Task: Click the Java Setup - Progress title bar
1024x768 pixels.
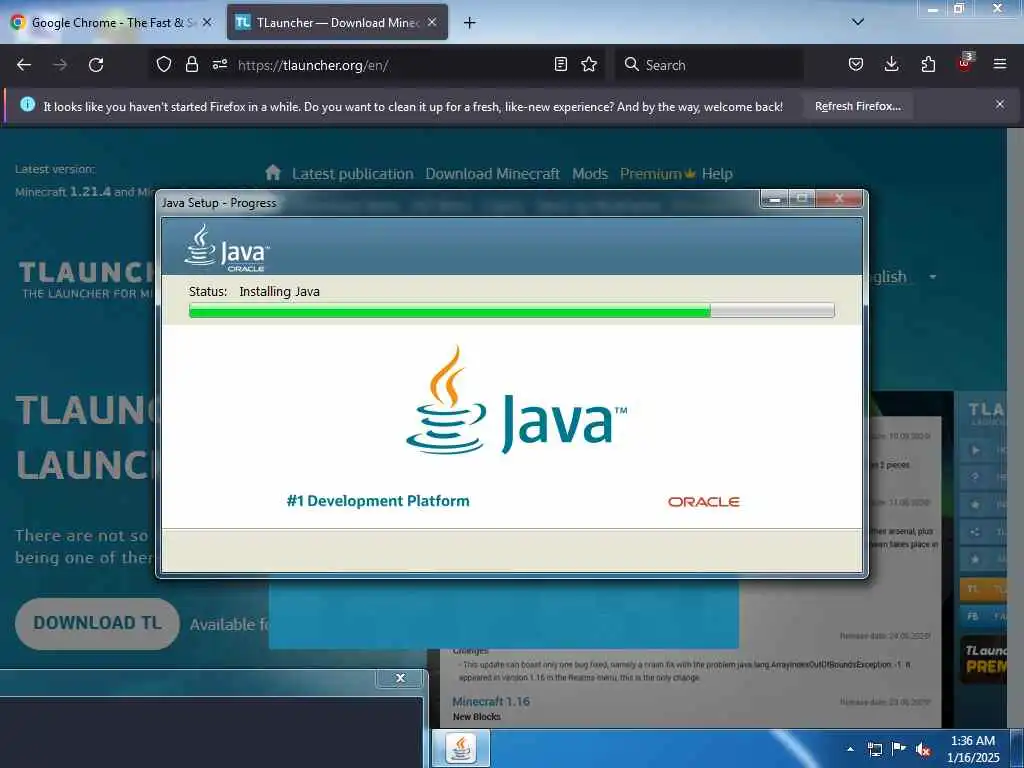Action: coord(457,202)
